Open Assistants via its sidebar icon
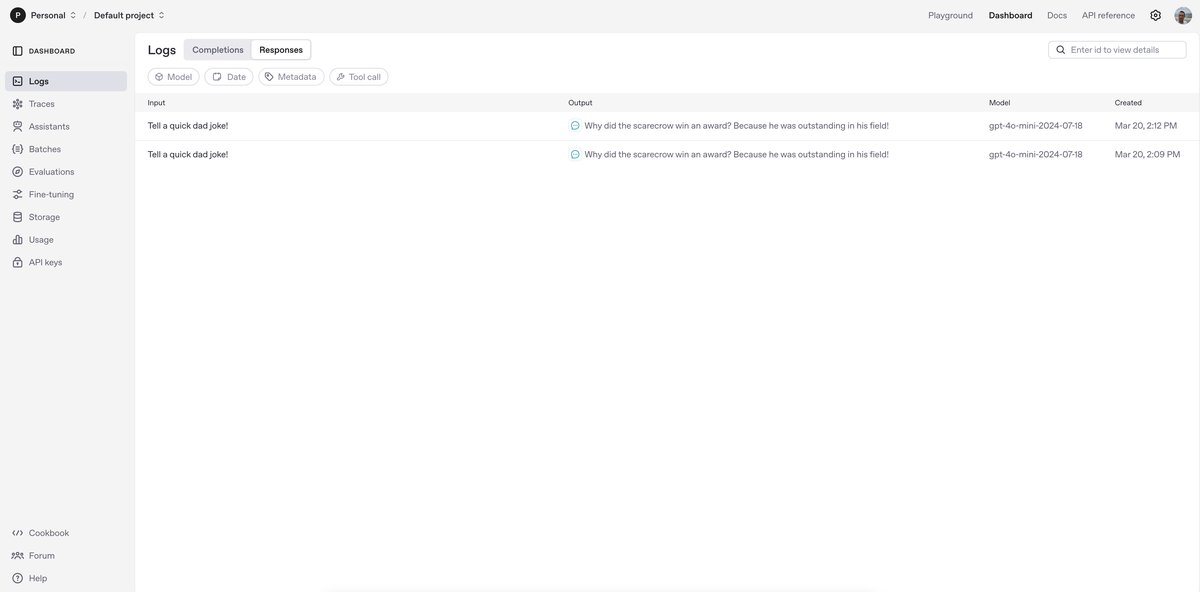The image size is (1200, 592). [x=18, y=127]
